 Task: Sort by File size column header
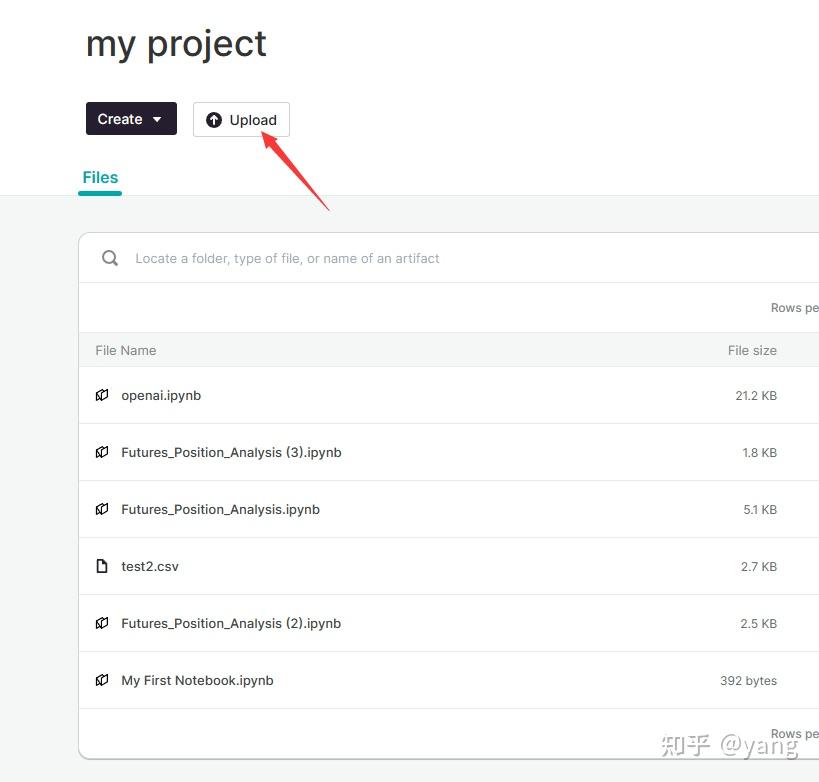[x=752, y=350]
